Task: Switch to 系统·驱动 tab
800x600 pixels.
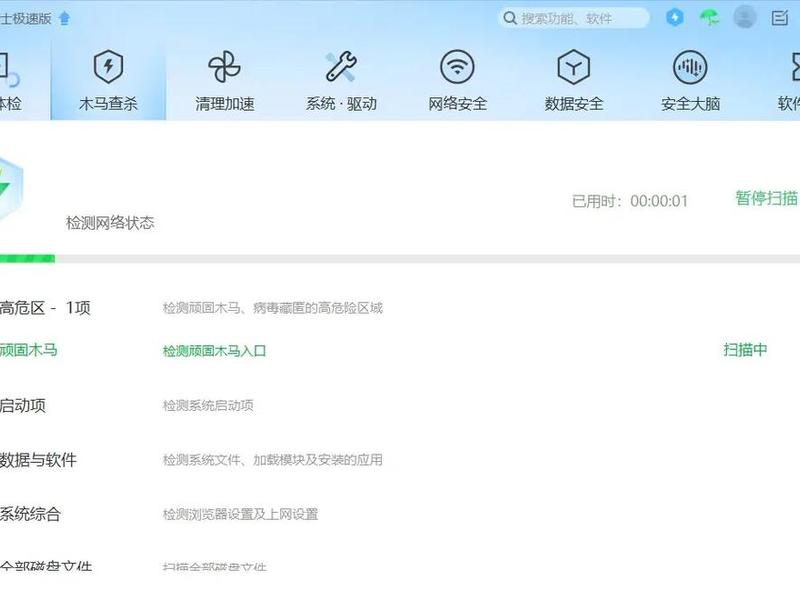Action: [x=341, y=80]
